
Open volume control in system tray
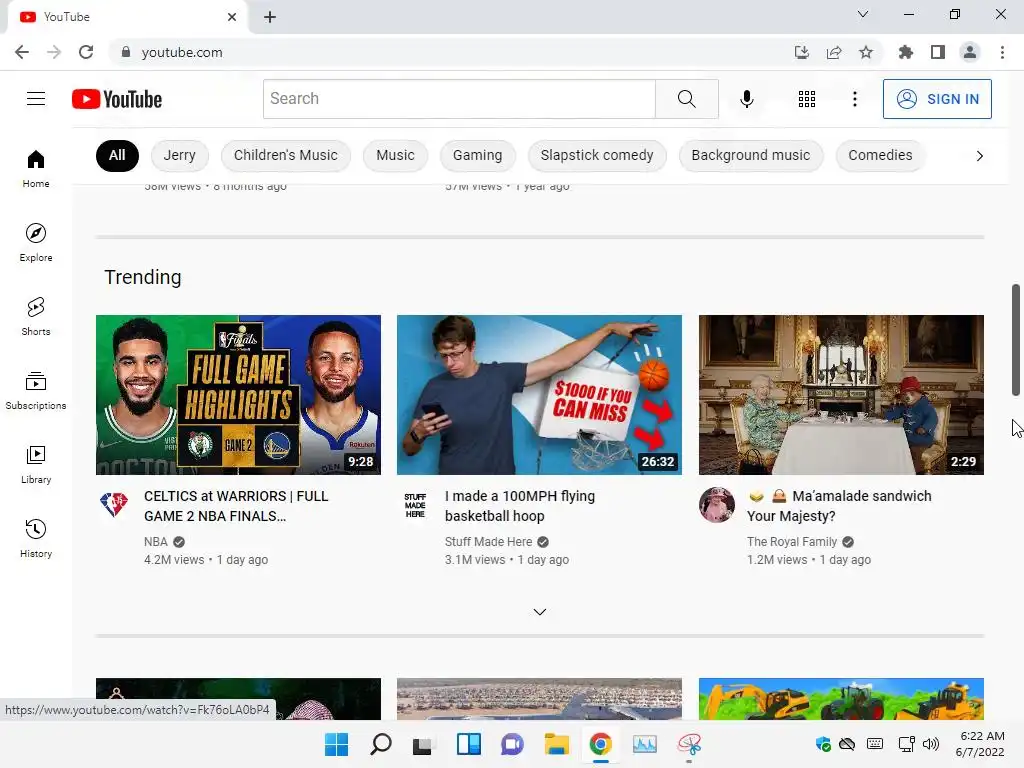tap(931, 744)
